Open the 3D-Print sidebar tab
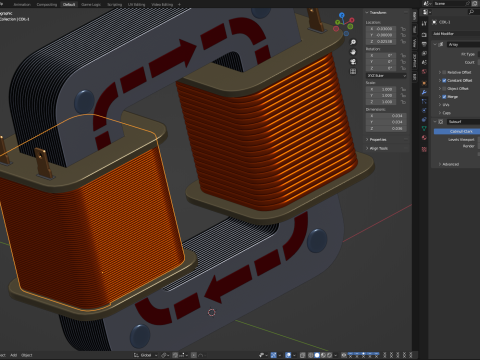The image size is (480, 360). (415, 60)
